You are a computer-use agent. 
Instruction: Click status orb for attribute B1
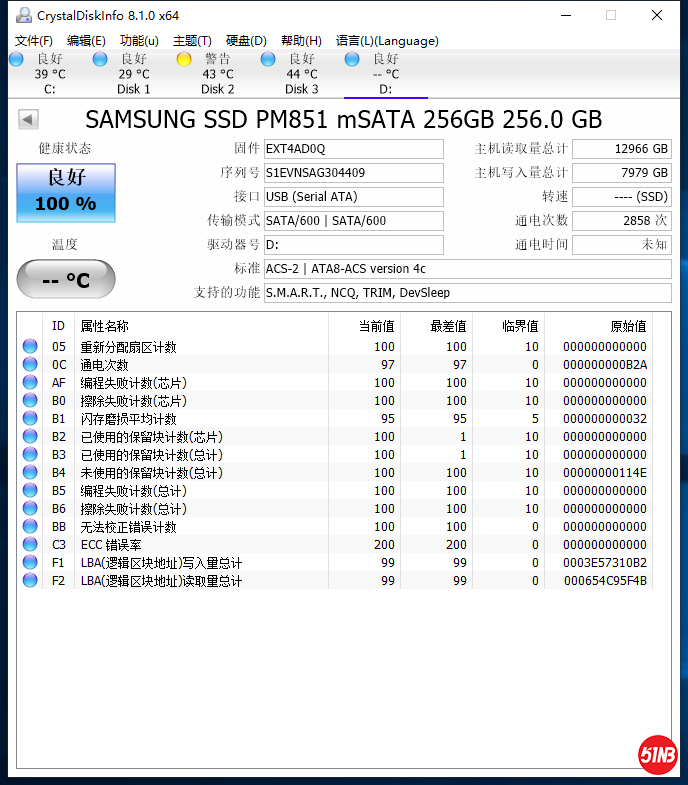tap(30, 418)
